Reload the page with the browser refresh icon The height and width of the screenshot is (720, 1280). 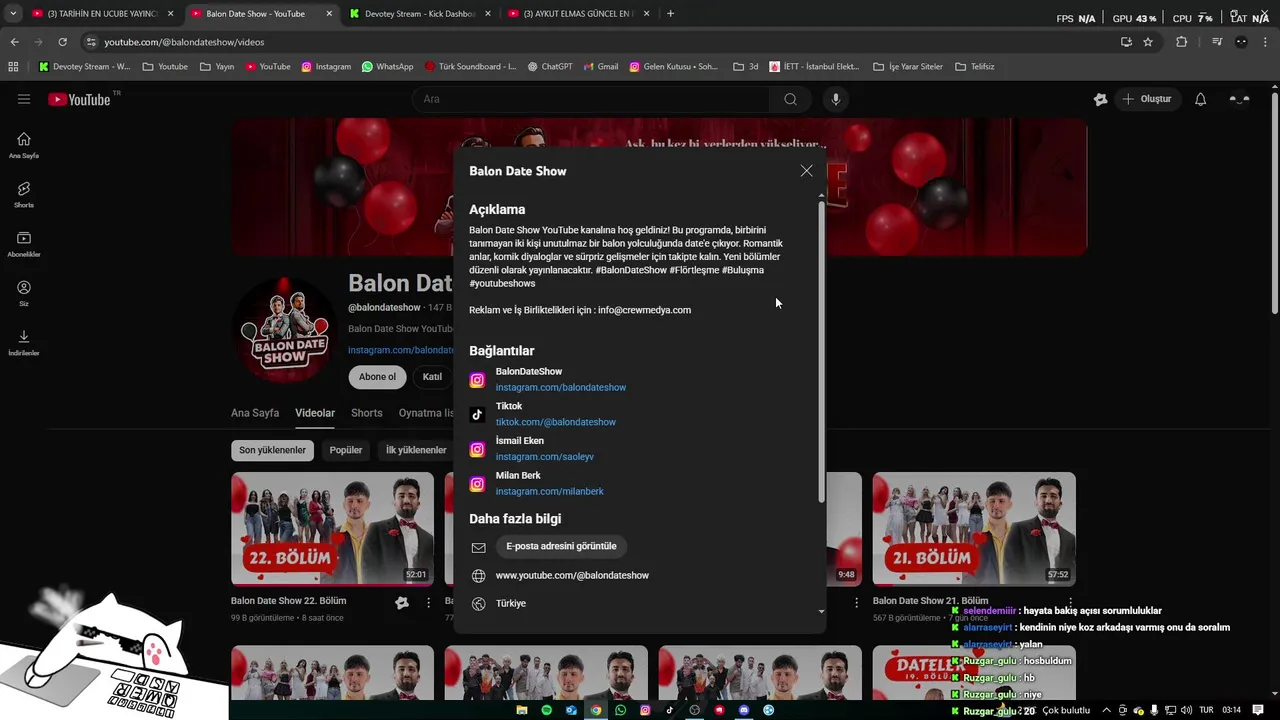(62, 42)
